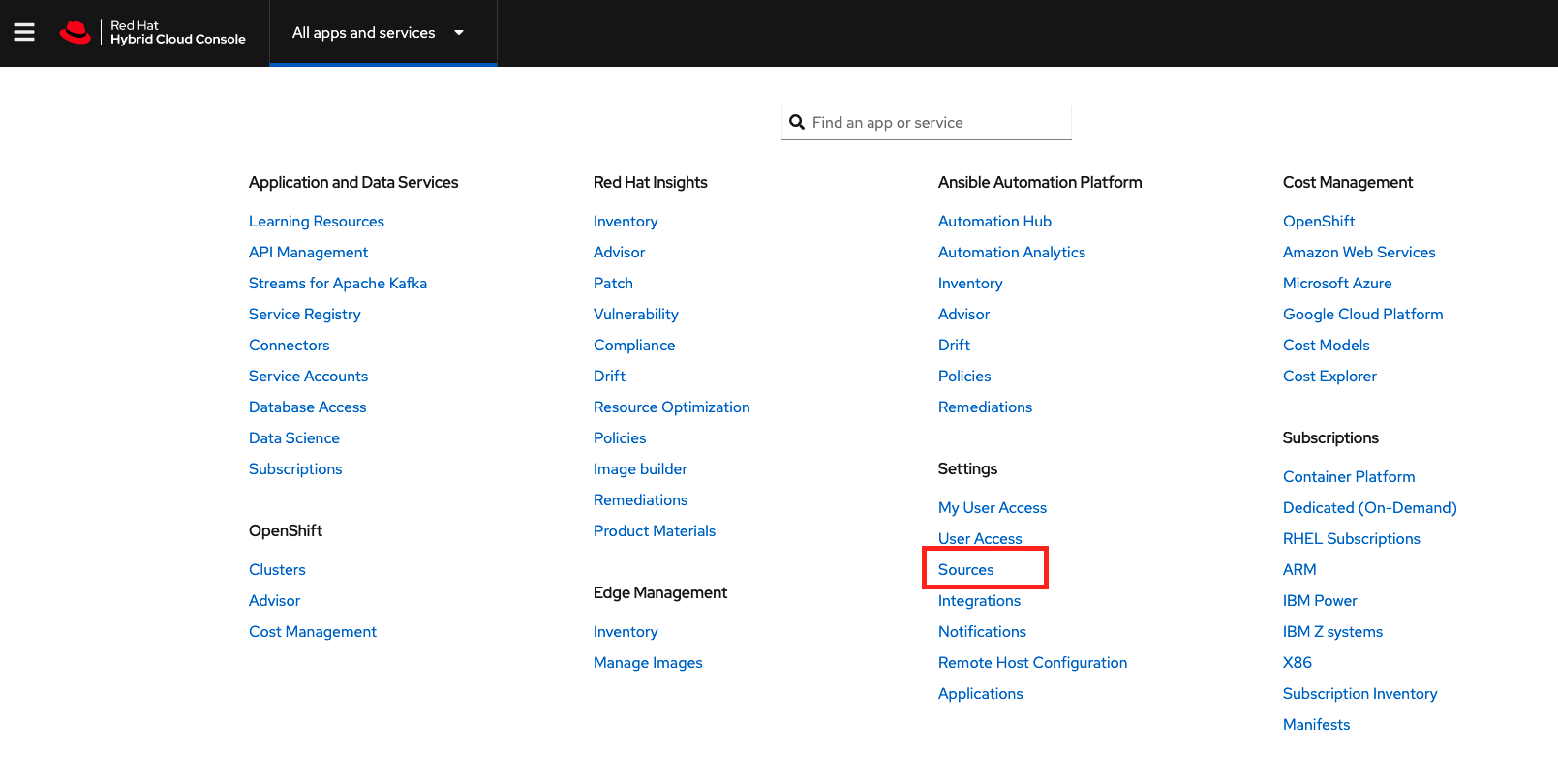Open IBM Z systems subscriptions
Image resolution: width=1558 pixels, height=784 pixels.
[x=1332, y=632]
